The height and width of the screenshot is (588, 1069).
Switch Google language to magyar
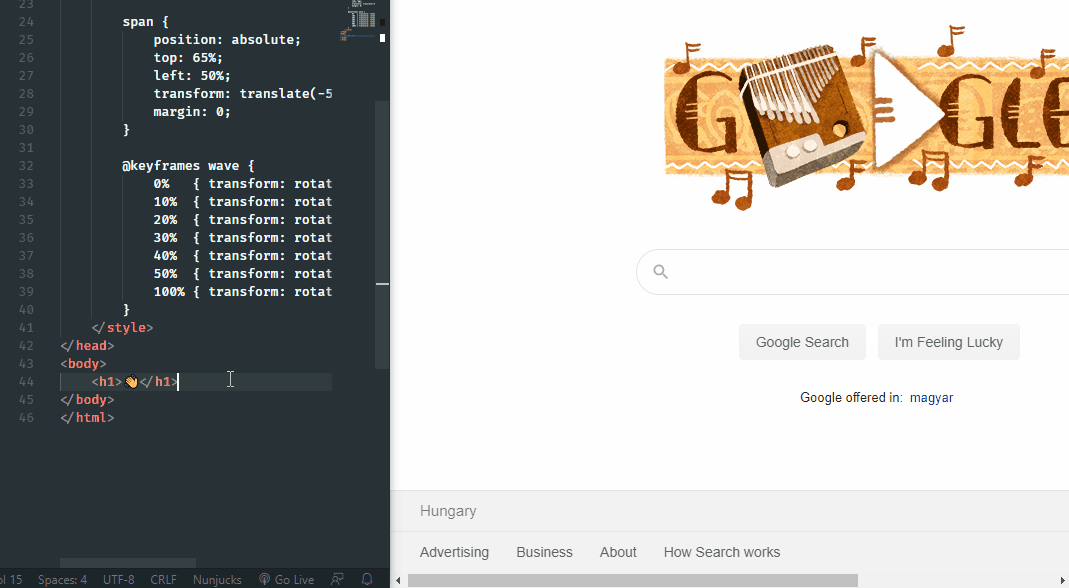[x=931, y=398]
